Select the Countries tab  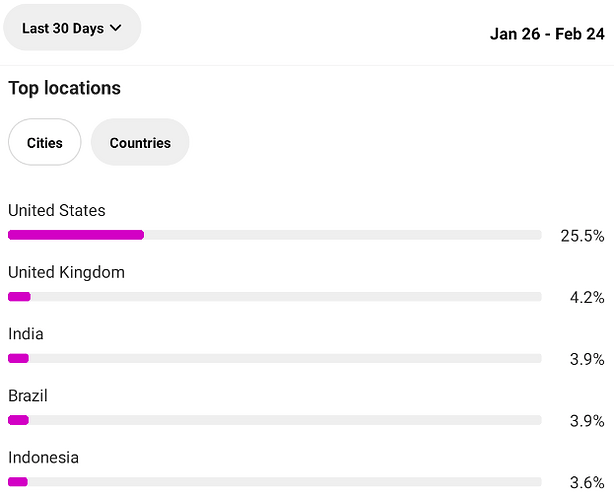coord(140,142)
